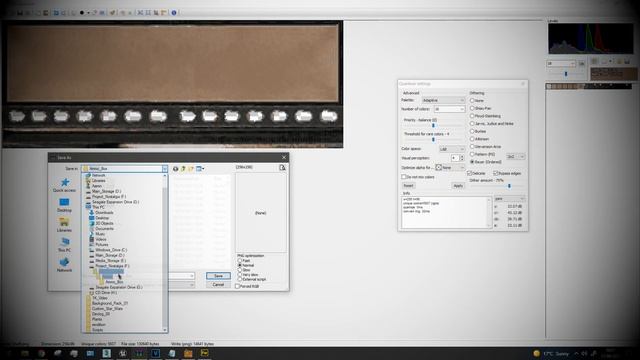The height and width of the screenshot is (360, 640).
Task: Open the weather widget showing 17°C Sunny
Action: [551, 353]
